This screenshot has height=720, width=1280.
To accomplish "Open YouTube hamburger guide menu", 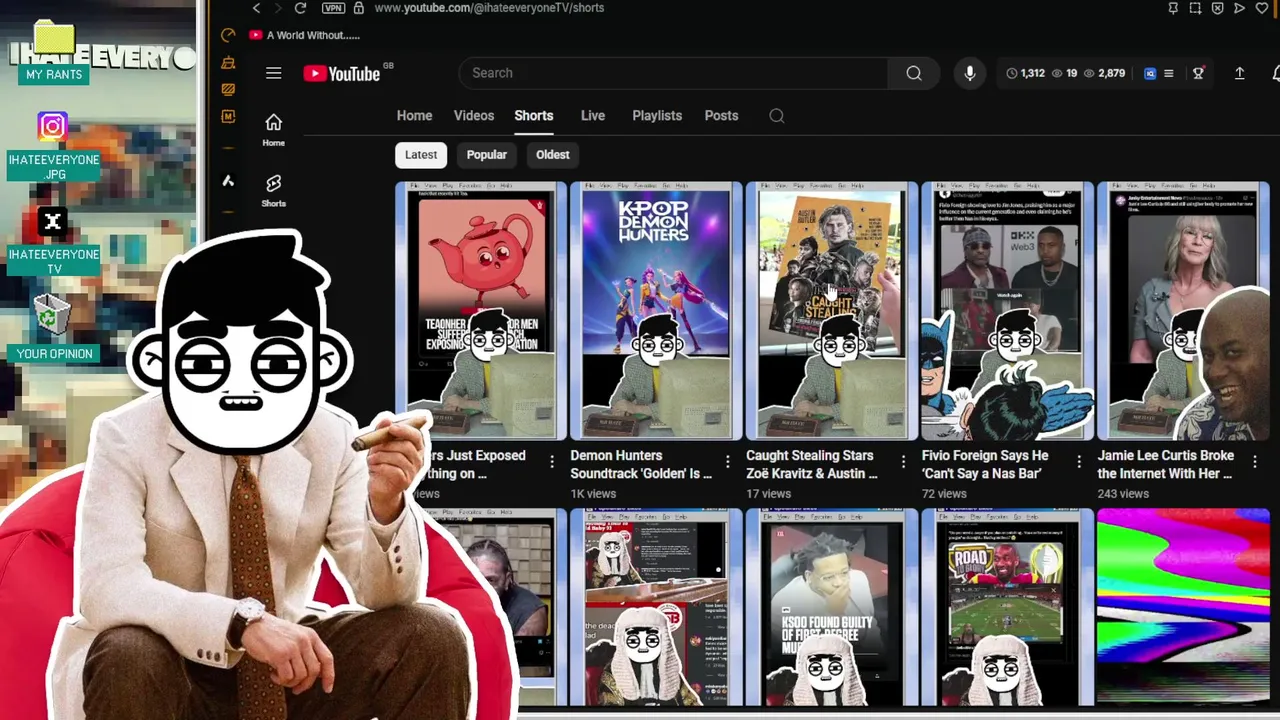I will coord(273,73).
